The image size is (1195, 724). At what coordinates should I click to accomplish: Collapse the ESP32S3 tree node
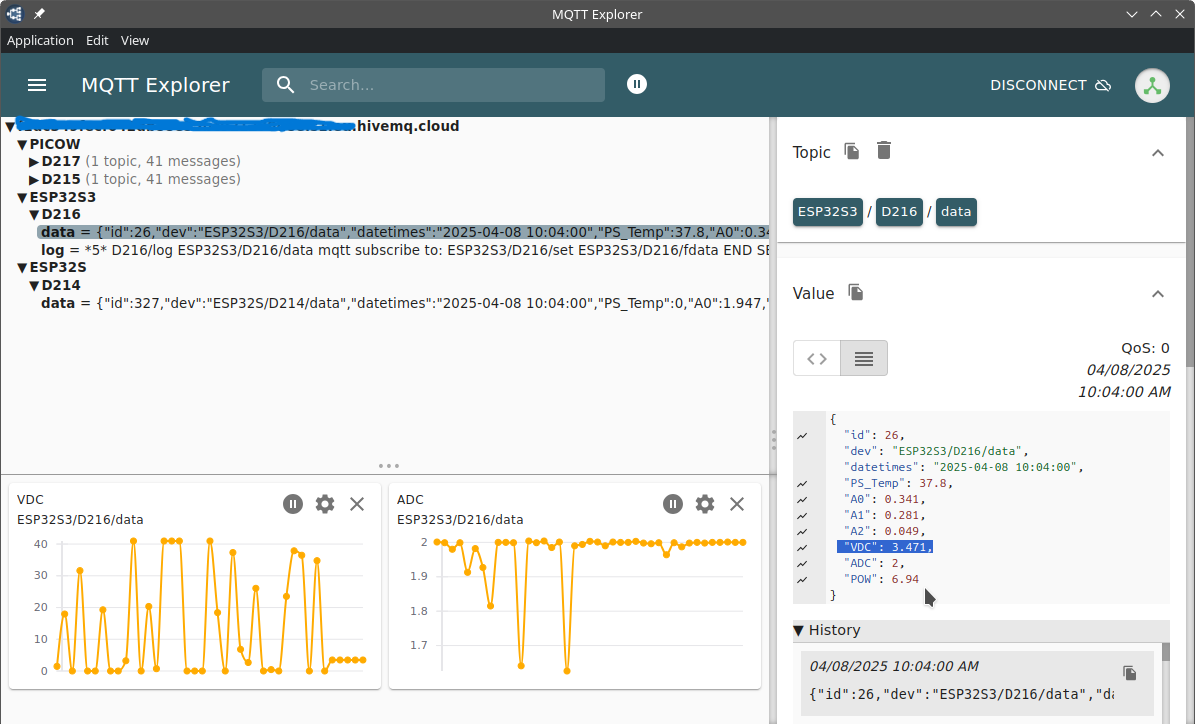coord(22,197)
